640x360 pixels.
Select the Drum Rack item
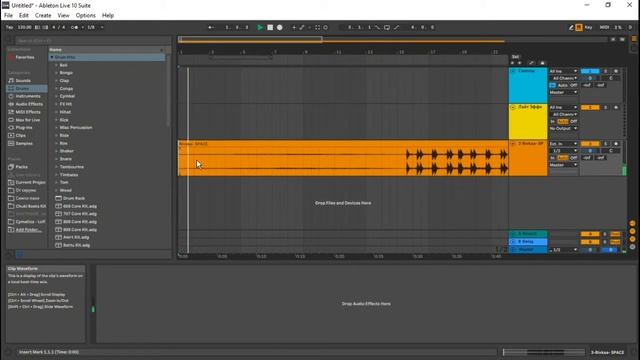click(x=73, y=198)
